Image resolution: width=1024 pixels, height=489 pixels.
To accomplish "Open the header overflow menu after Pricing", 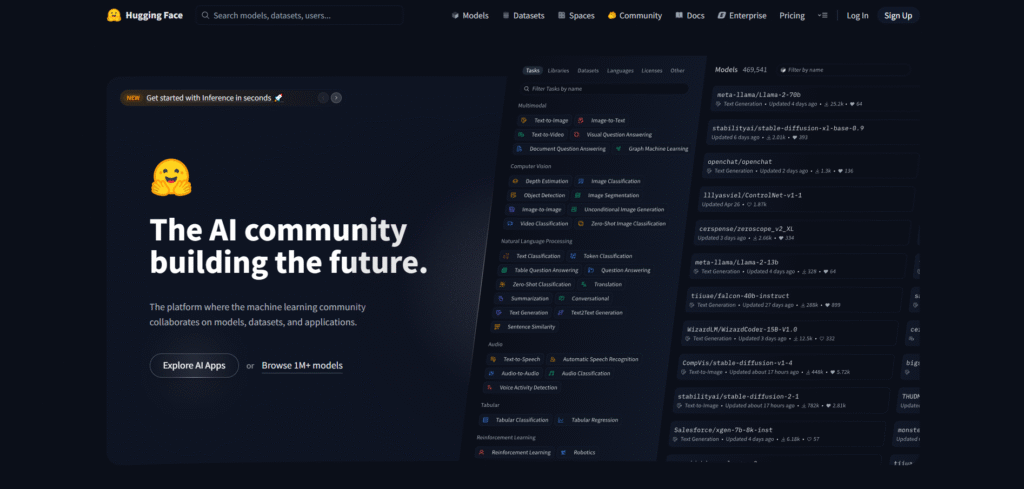I will coord(822,16).
